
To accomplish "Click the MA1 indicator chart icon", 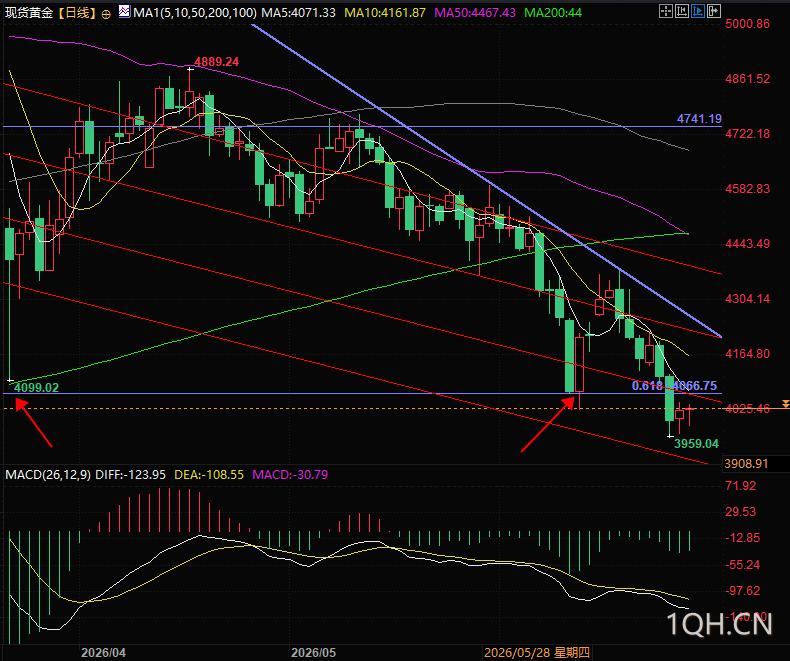I will point(124,12).
